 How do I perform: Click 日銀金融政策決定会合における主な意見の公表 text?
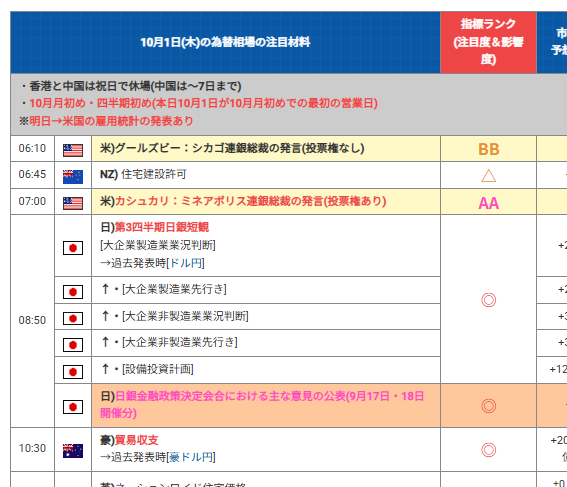coord(262,405)
